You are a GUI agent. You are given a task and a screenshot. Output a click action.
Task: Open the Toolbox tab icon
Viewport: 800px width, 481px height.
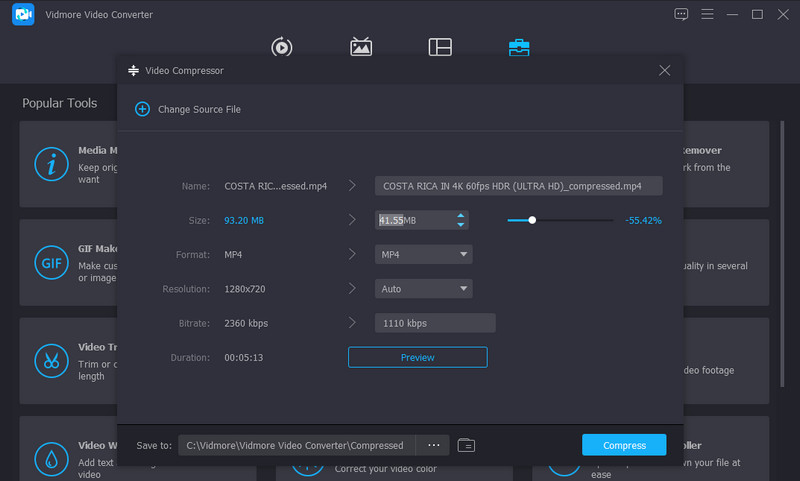coord(519,47)
